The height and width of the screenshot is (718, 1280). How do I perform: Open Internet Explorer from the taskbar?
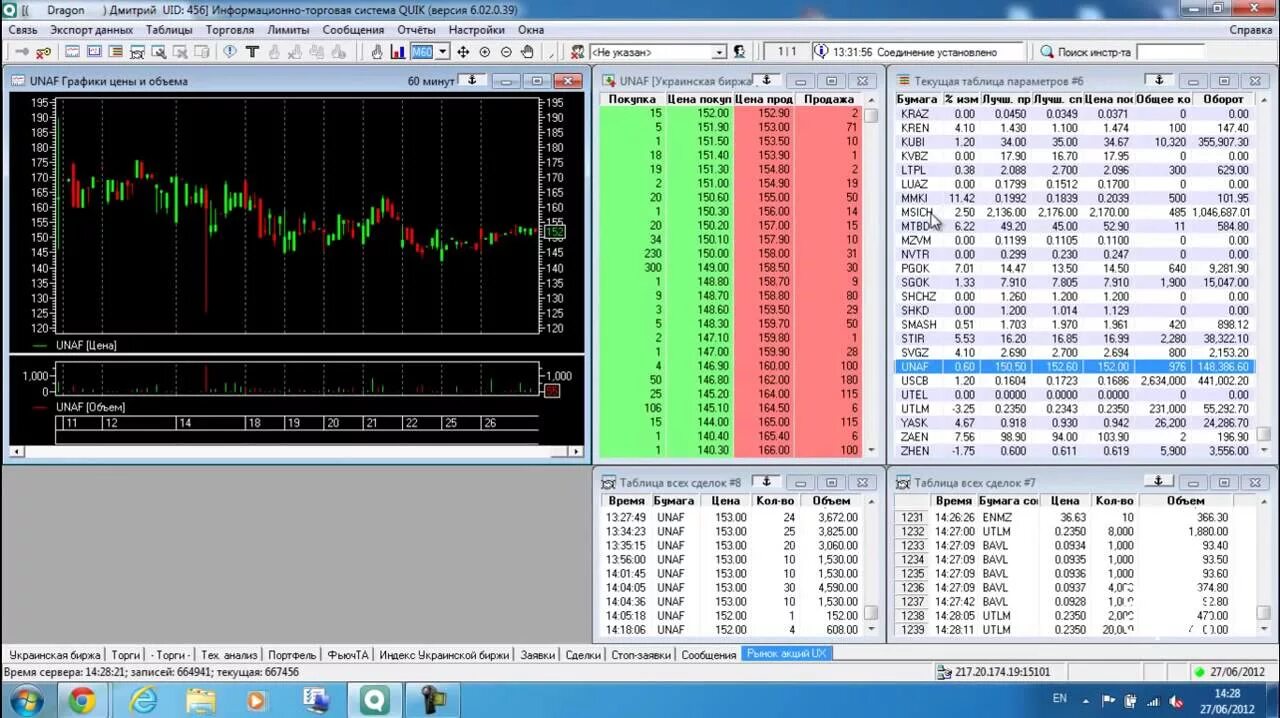click(143, 700)
